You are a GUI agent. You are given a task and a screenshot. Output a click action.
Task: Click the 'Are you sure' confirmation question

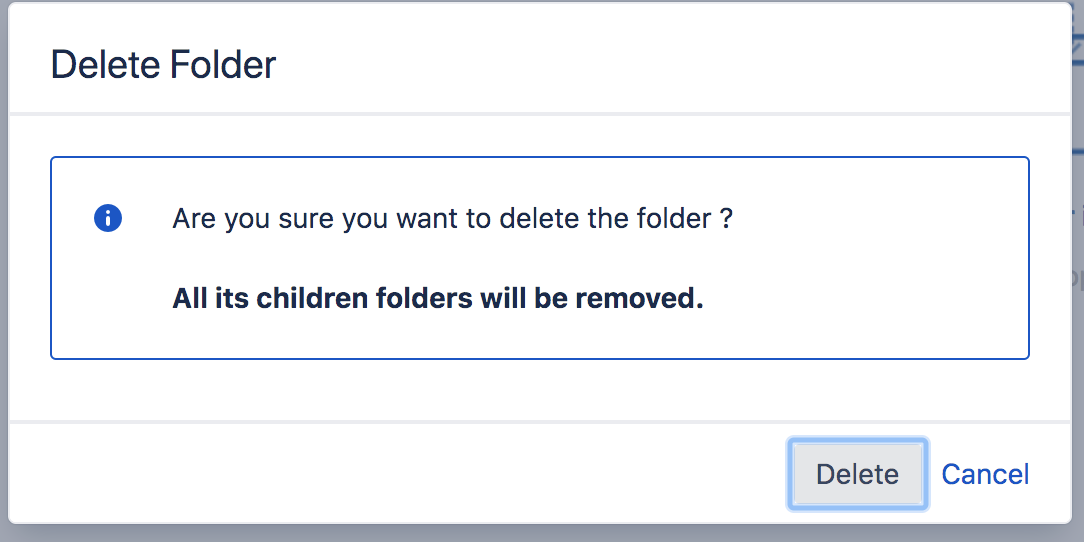pos(452,219)
